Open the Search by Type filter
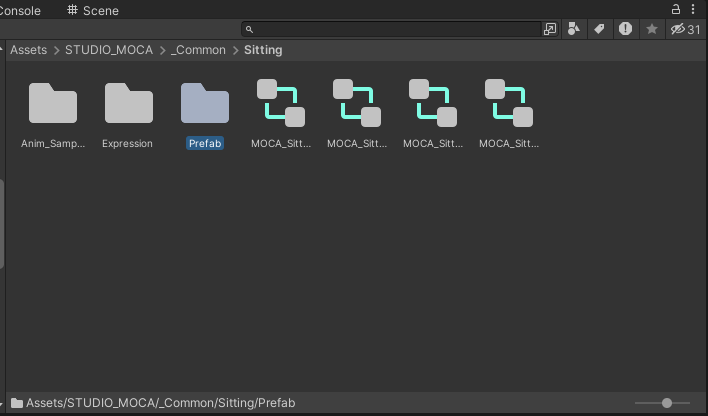The image size is (708, 416). (574, 30)
